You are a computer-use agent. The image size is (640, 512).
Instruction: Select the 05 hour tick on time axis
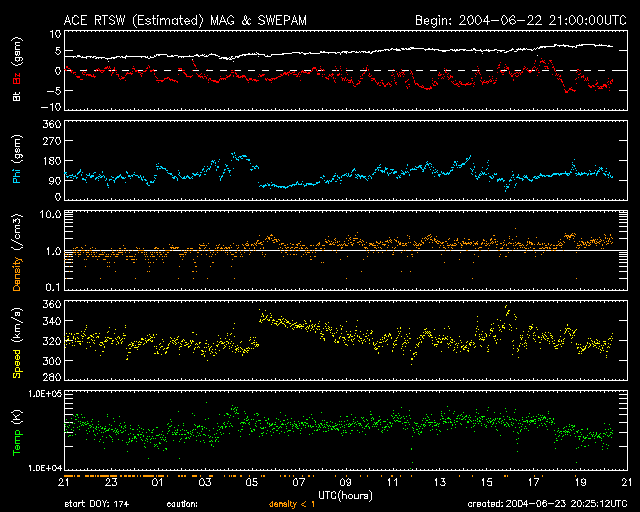[x=250, y=483]
